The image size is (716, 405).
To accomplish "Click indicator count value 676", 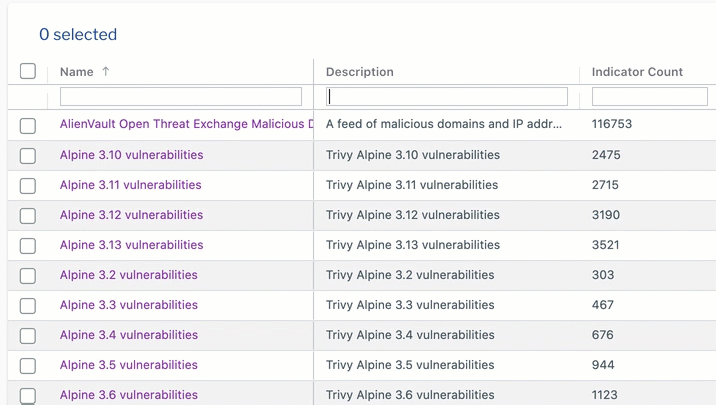I will (603, 335).
